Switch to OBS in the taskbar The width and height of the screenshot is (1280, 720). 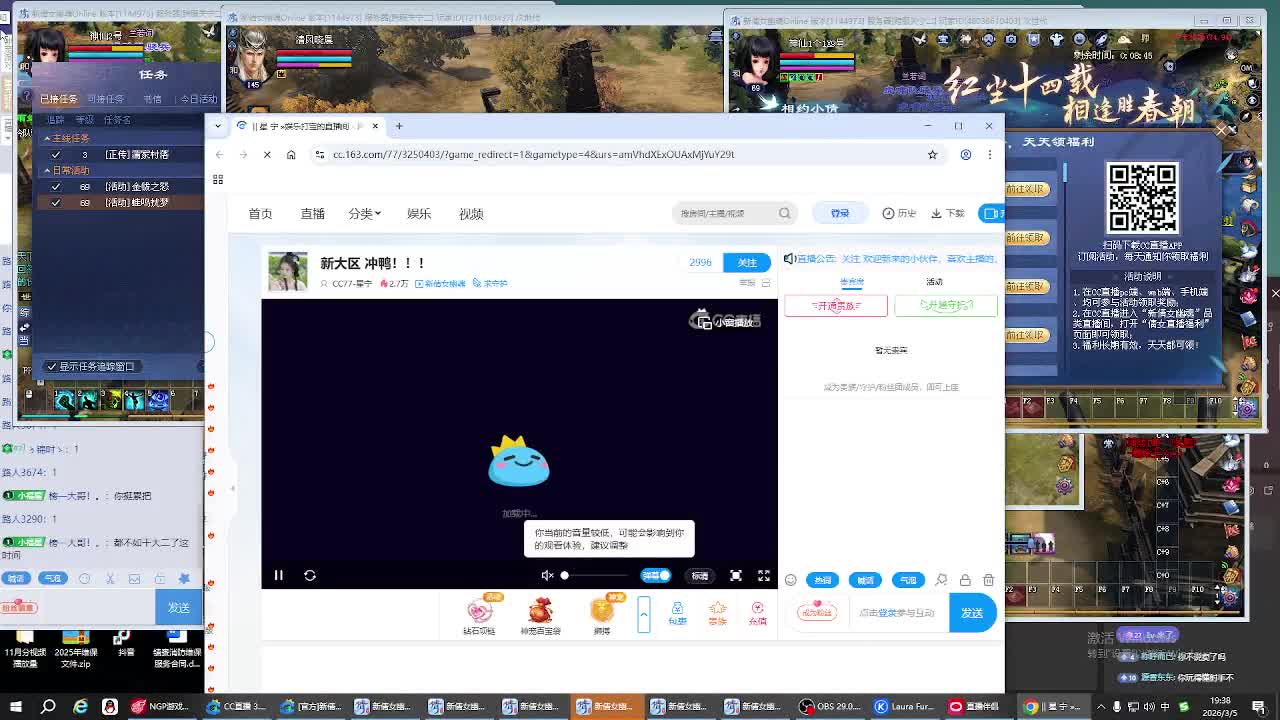(832, 707)
